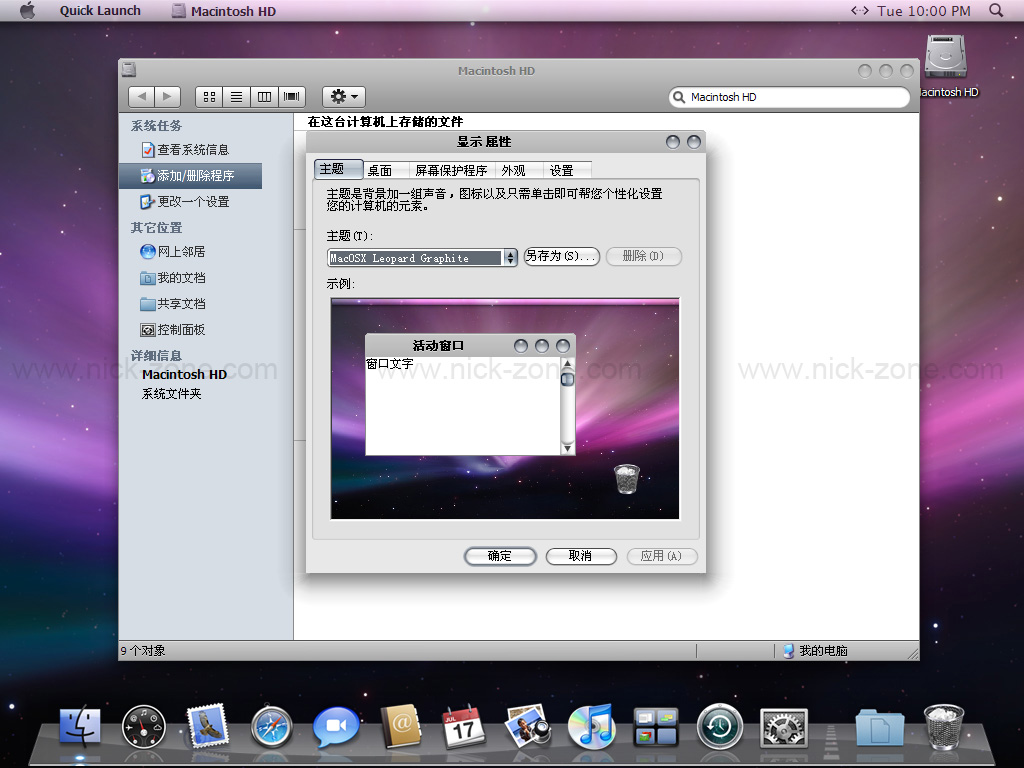Collapse the 其它位置 section header
Image resolution: width=1024 pixels, height=768 pixels.
coord(157,228)
